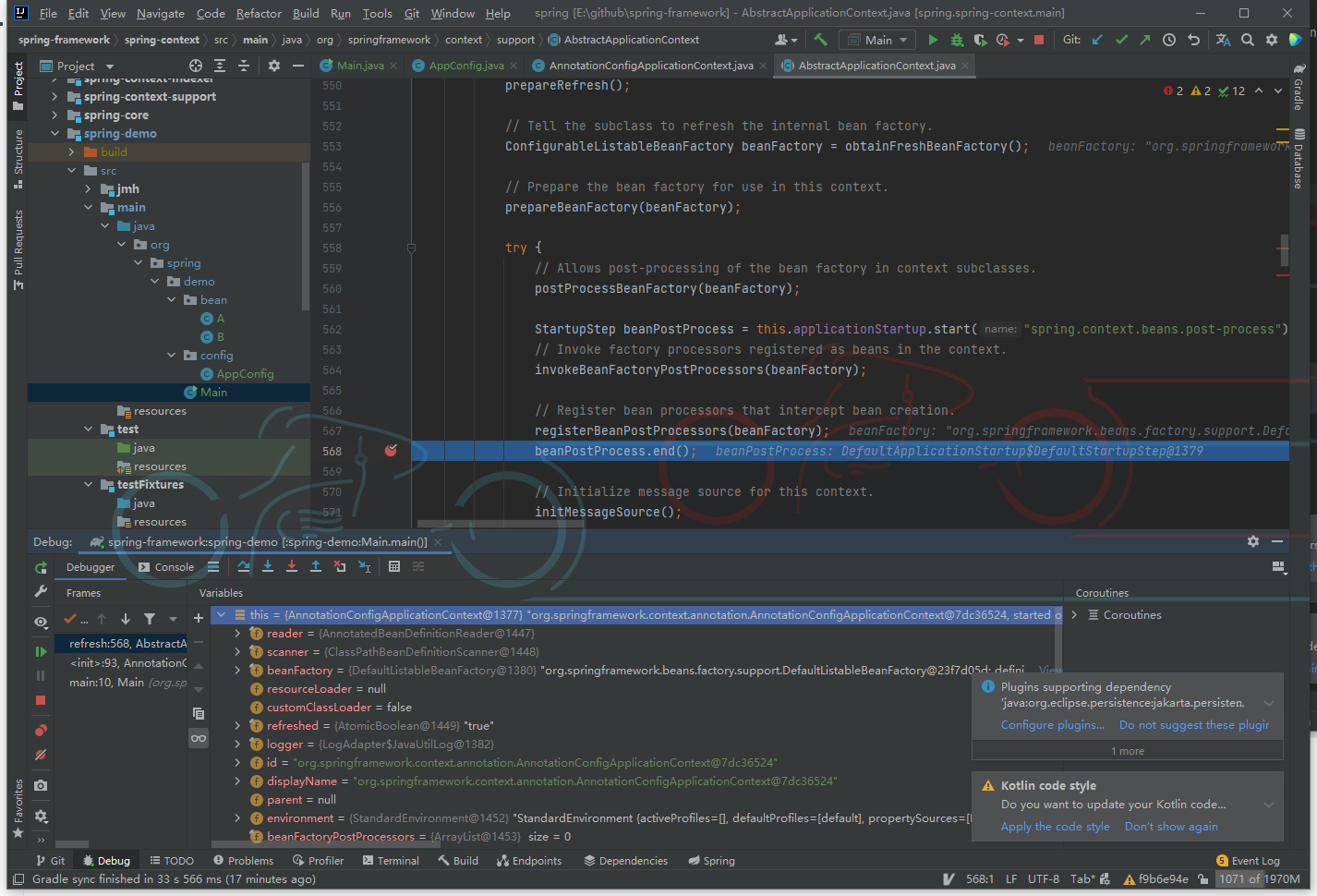Open the Refactor menu
The height and width of the screenshot is (896, 1317).
[x=259, y=13]
